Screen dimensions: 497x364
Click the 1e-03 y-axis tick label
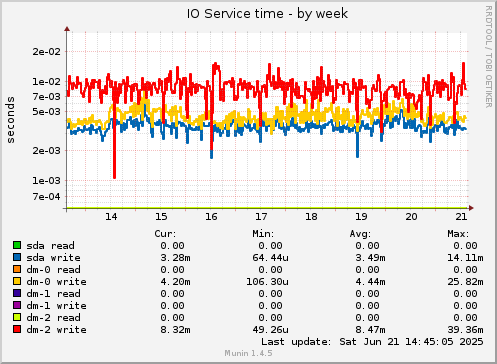[47, 180]
